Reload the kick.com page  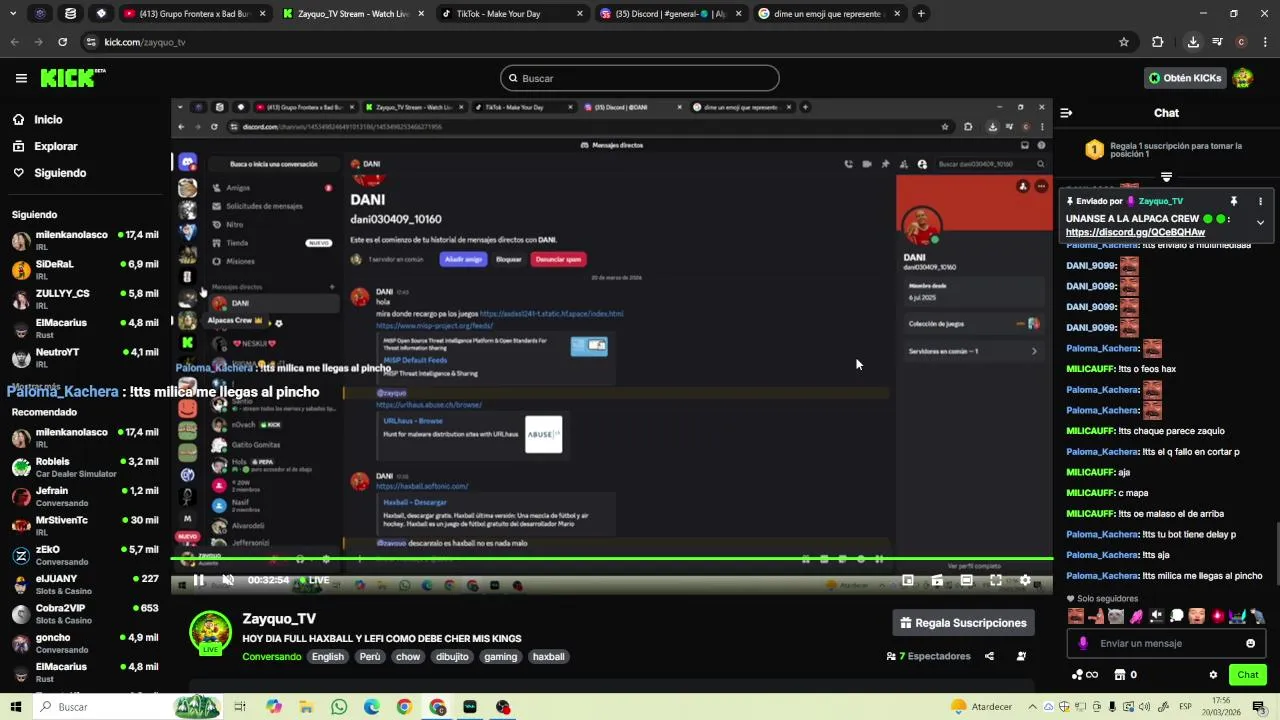tap(62, 42)
